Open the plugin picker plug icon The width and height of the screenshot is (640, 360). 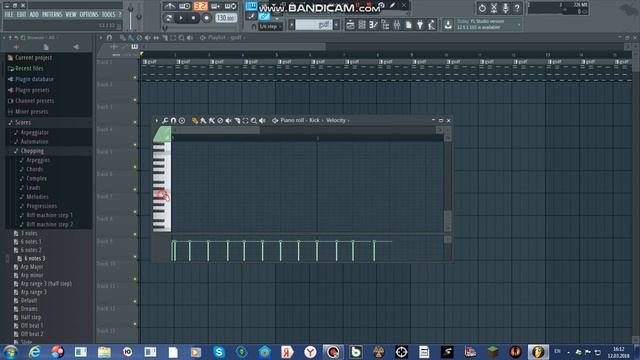point(420,25)
